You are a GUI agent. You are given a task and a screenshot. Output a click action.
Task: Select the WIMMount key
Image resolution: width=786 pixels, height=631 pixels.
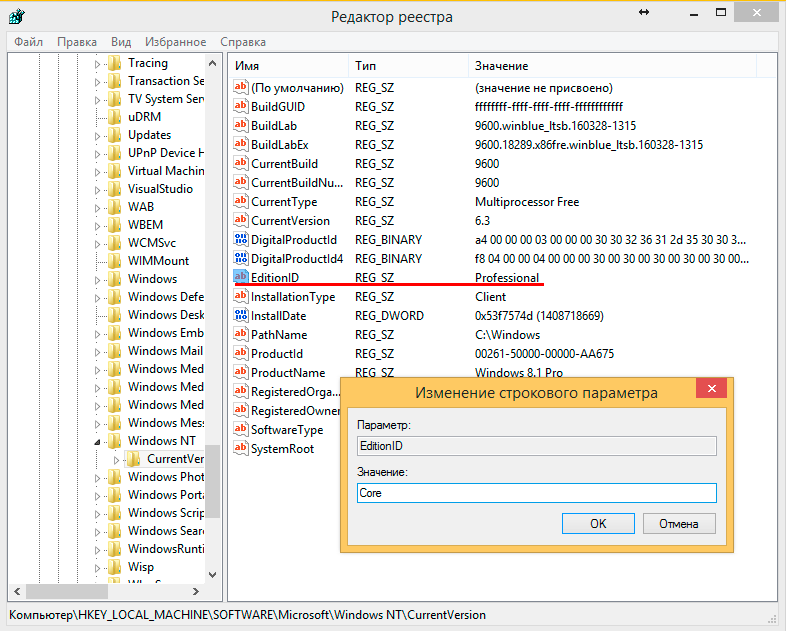(x=158, y=261)
